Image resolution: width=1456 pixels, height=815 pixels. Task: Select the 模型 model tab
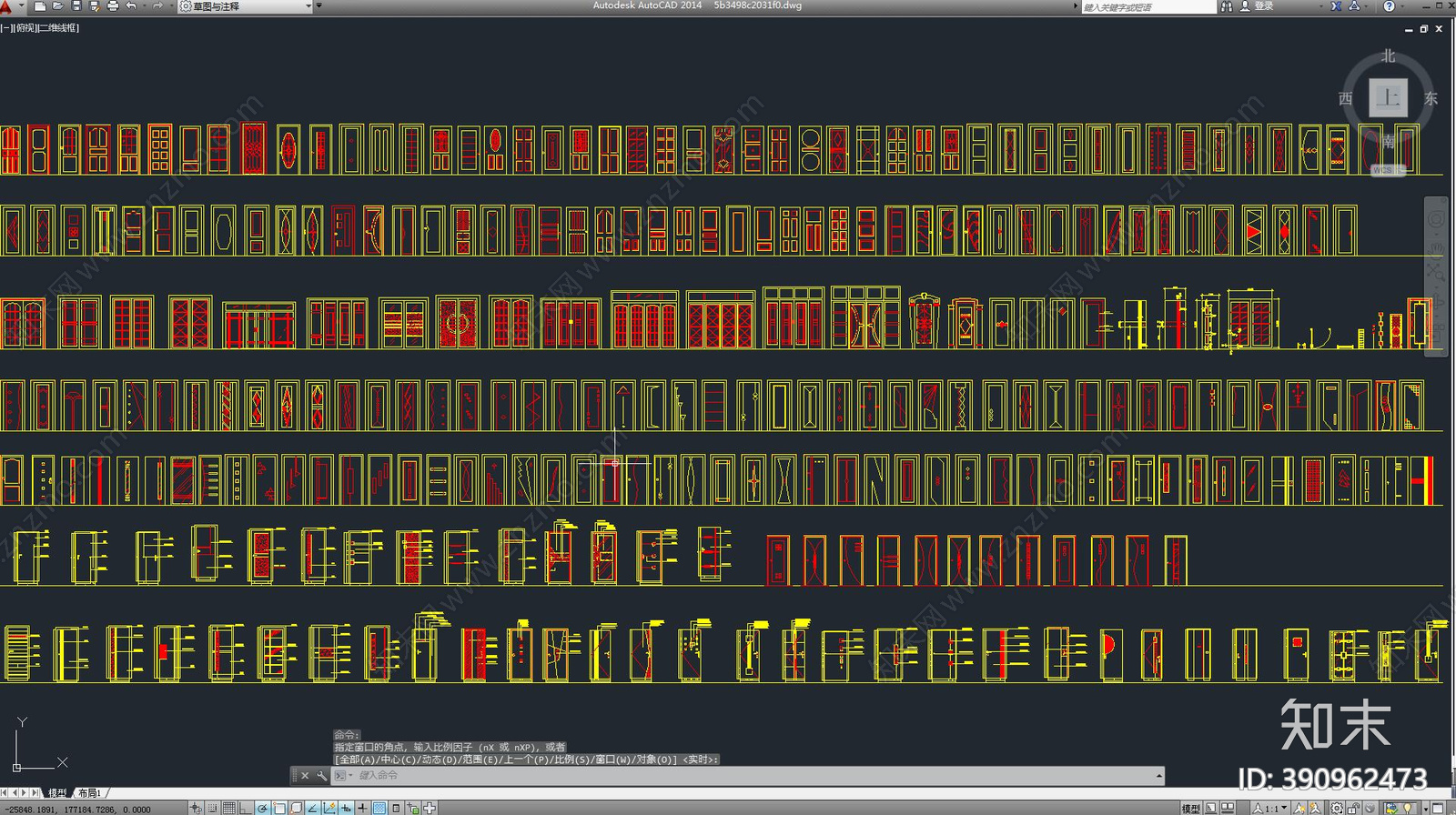[57, 793]
